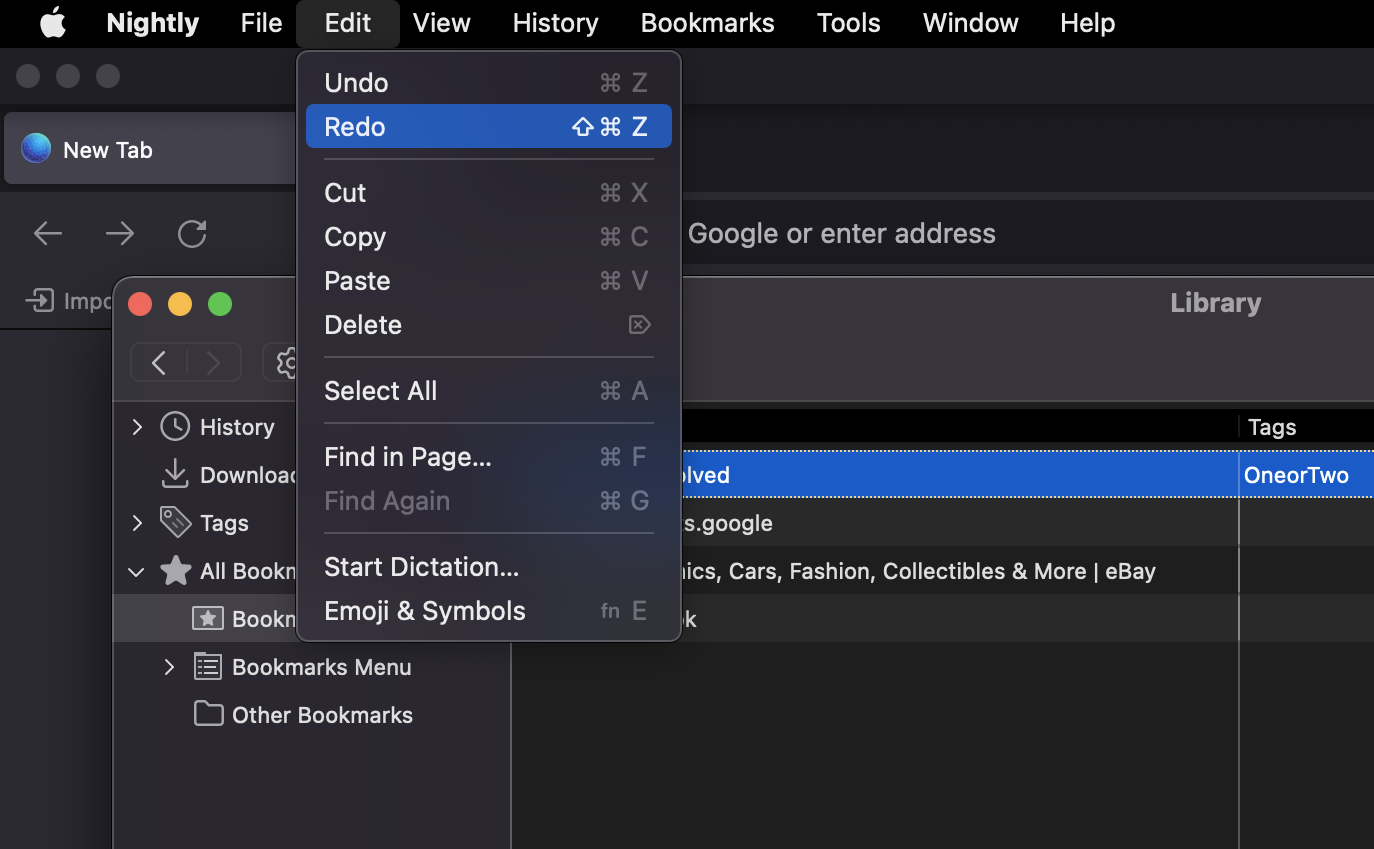
Task: Click the Other Bookmarks folder icon
Action: [x=208, y=714]
